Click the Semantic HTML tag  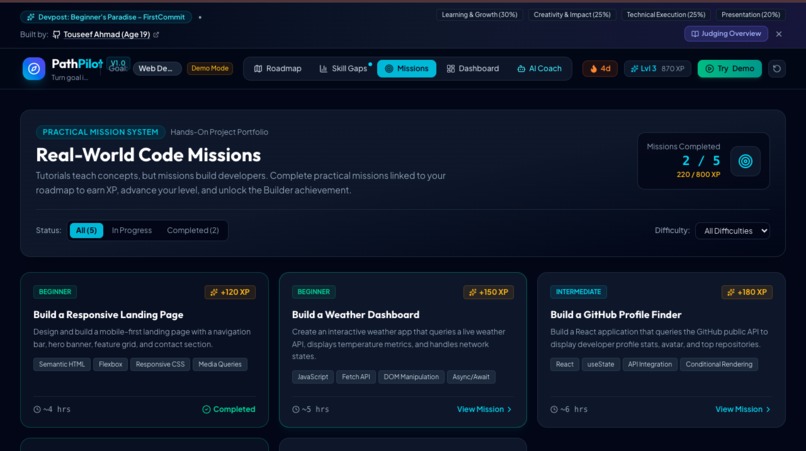point(62,364)
